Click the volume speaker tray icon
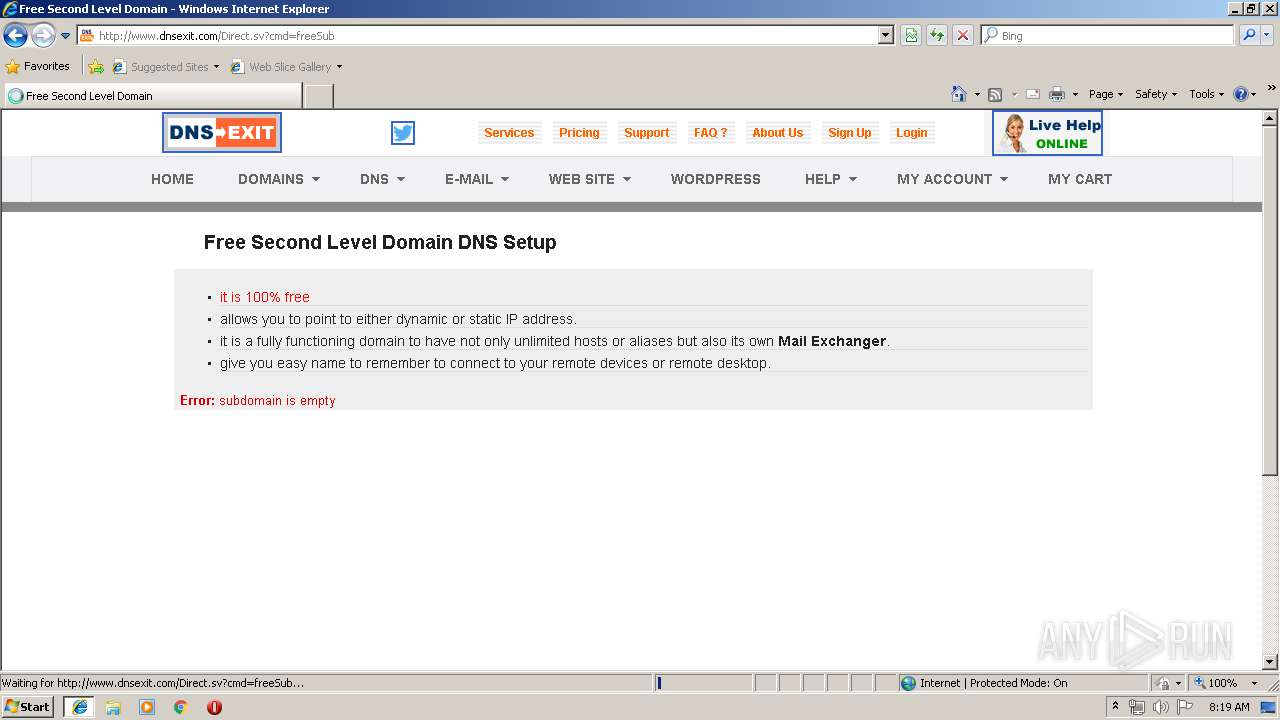The image size is (1280, 720). tap(1160, 707)
